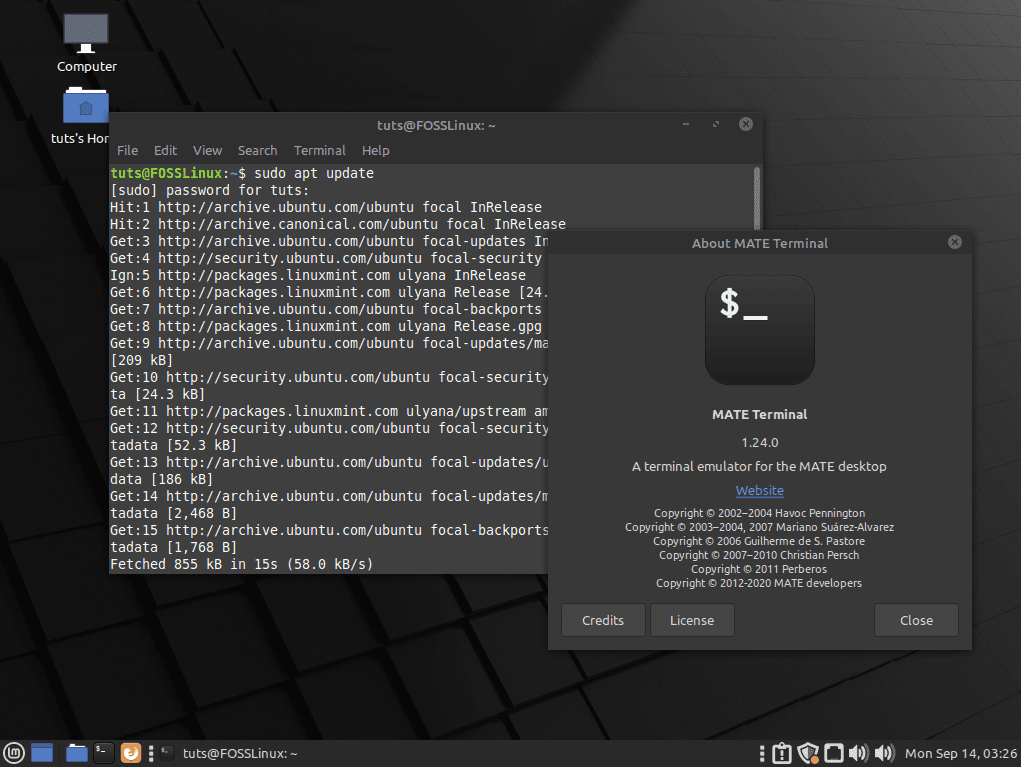Open the update manager shield tray icon

coord(809,753)
